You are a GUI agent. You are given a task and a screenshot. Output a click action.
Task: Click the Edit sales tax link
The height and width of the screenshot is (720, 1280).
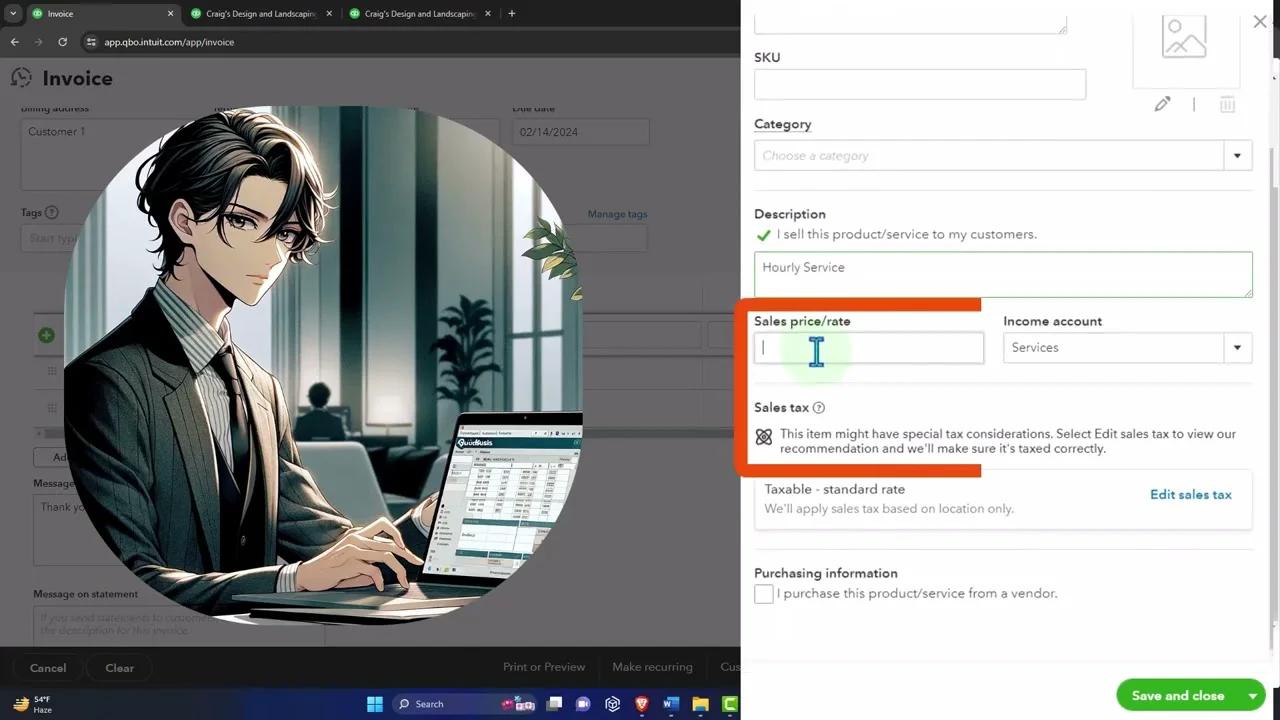pyautogui.click(x=1190, y=494)
